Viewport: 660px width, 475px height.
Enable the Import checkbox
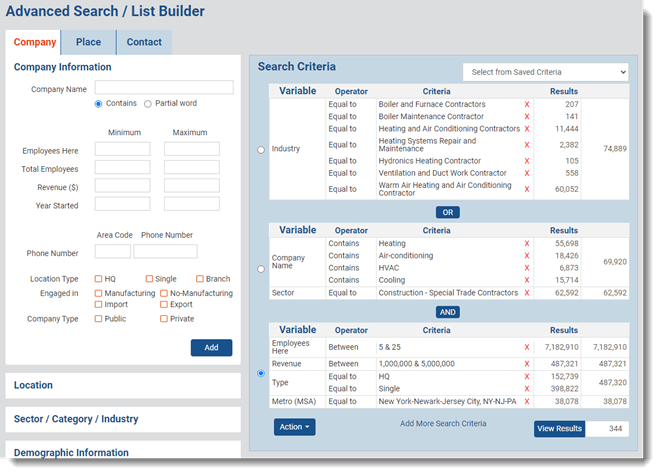98,304
